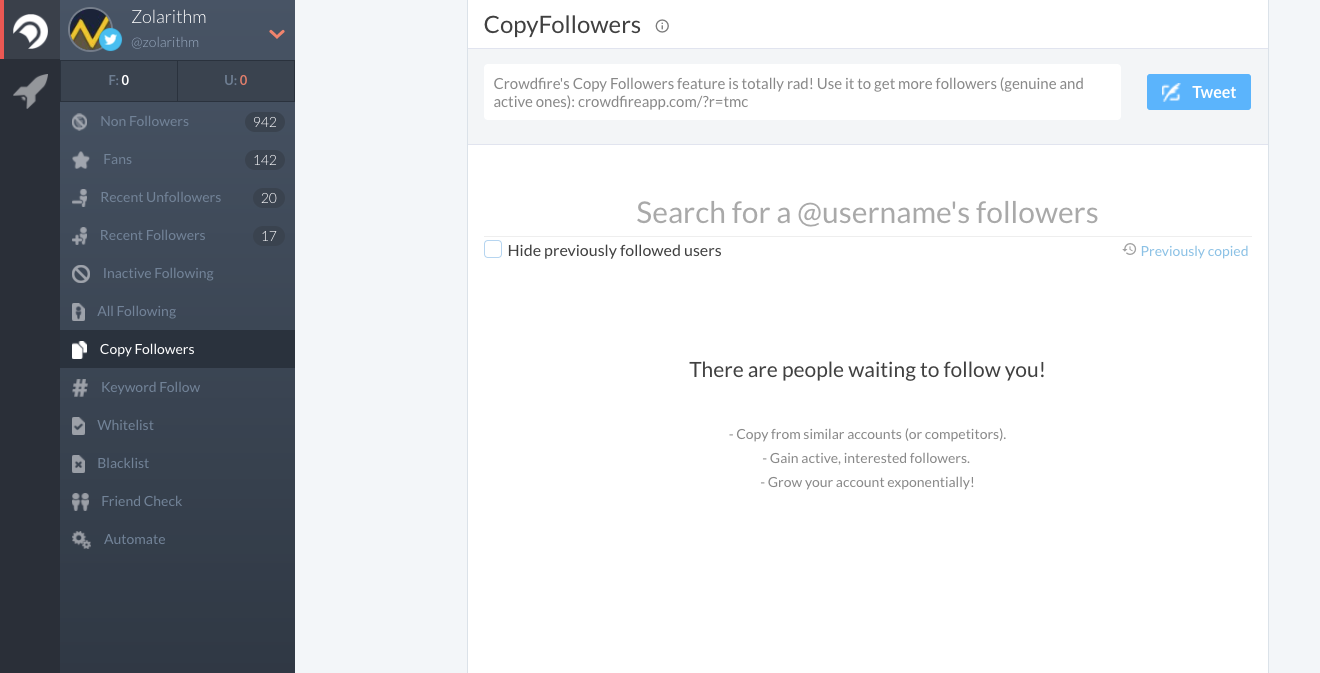Screen dimensions: 1320x673
Task: Open Keyword Follow page
Action: [x=177, y=387]
